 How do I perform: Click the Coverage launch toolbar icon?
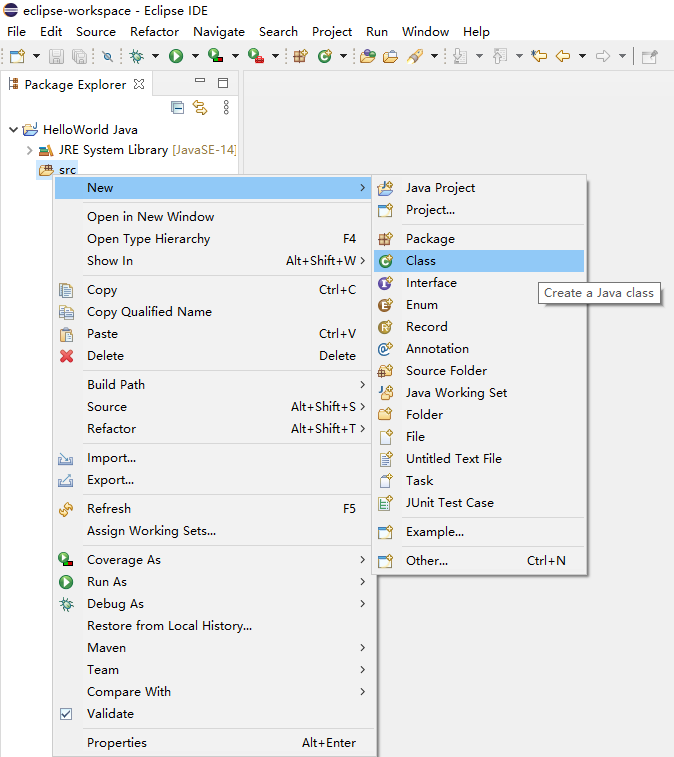coord(215,56)
